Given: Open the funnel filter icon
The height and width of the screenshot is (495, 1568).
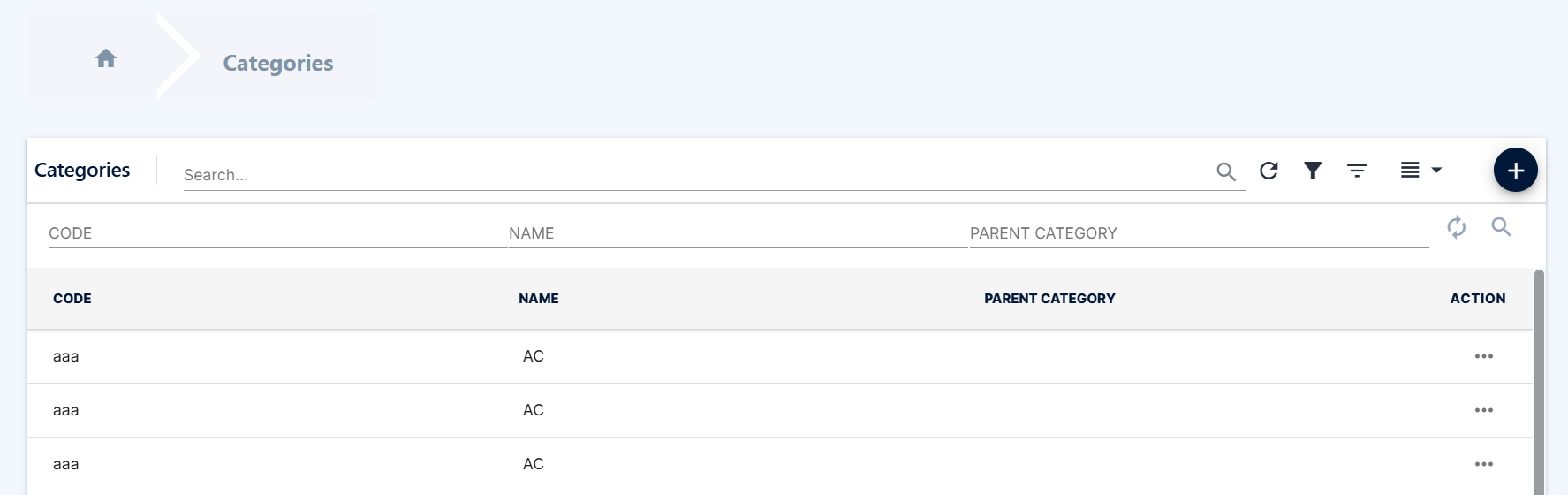Looking at the screenshot, I should coord(1313,171).
